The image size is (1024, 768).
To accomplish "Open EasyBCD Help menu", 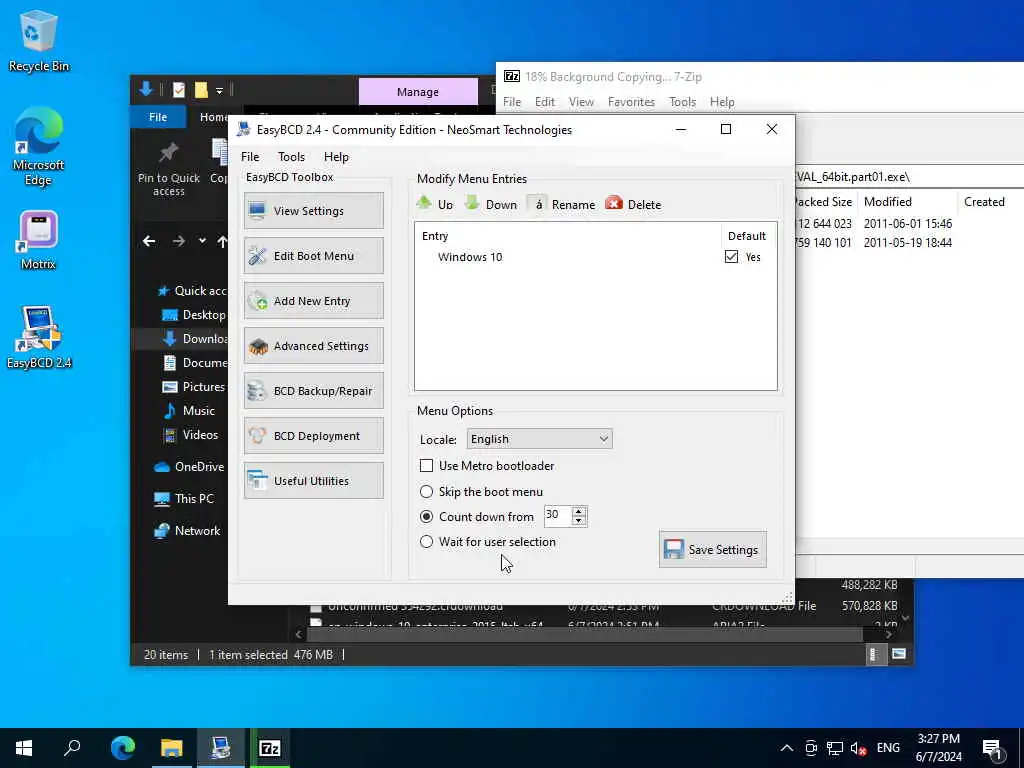I will point(336,157).
